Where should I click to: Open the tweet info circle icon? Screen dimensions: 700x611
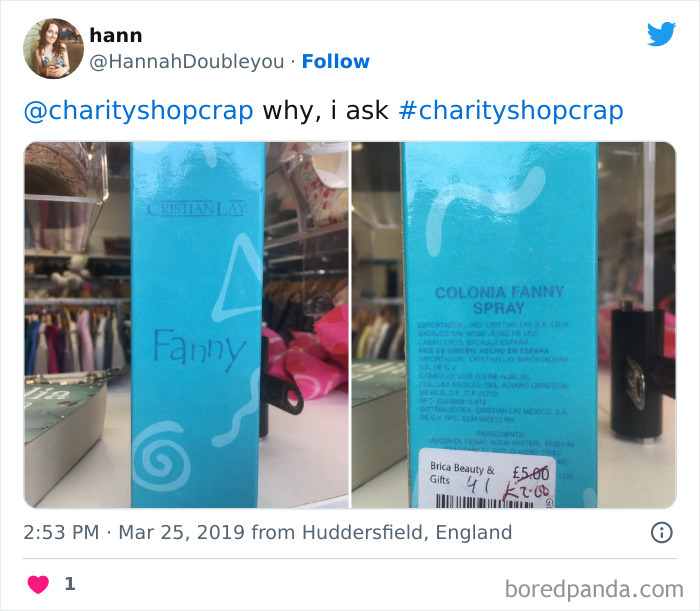(662, 532)
